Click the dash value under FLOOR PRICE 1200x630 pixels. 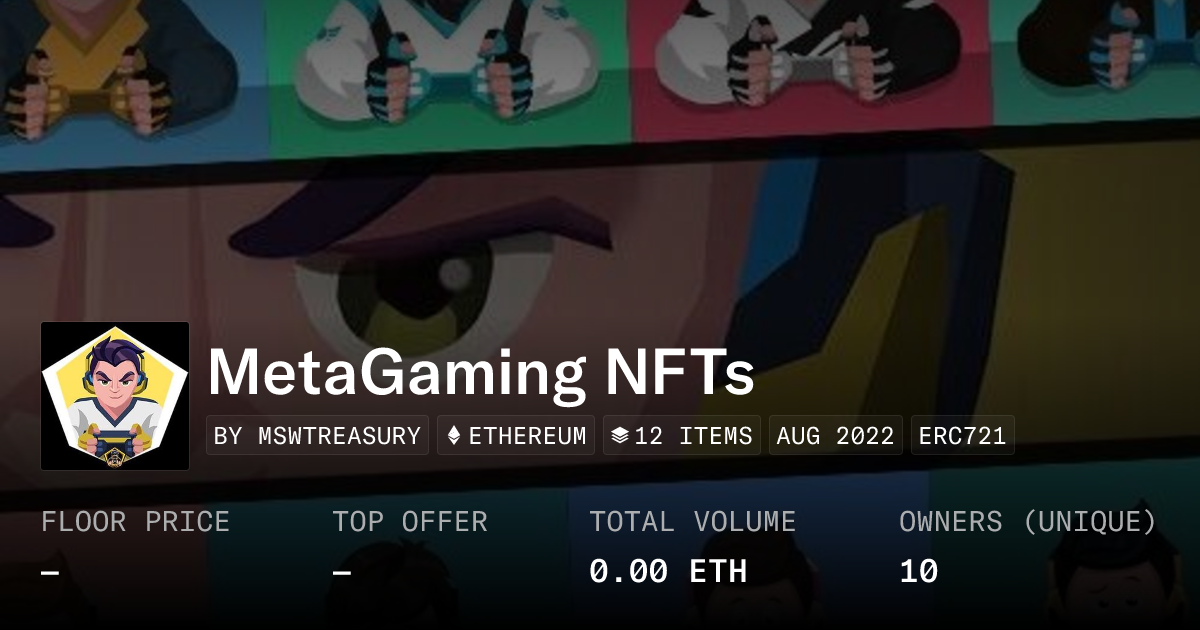tap(50, 572)
